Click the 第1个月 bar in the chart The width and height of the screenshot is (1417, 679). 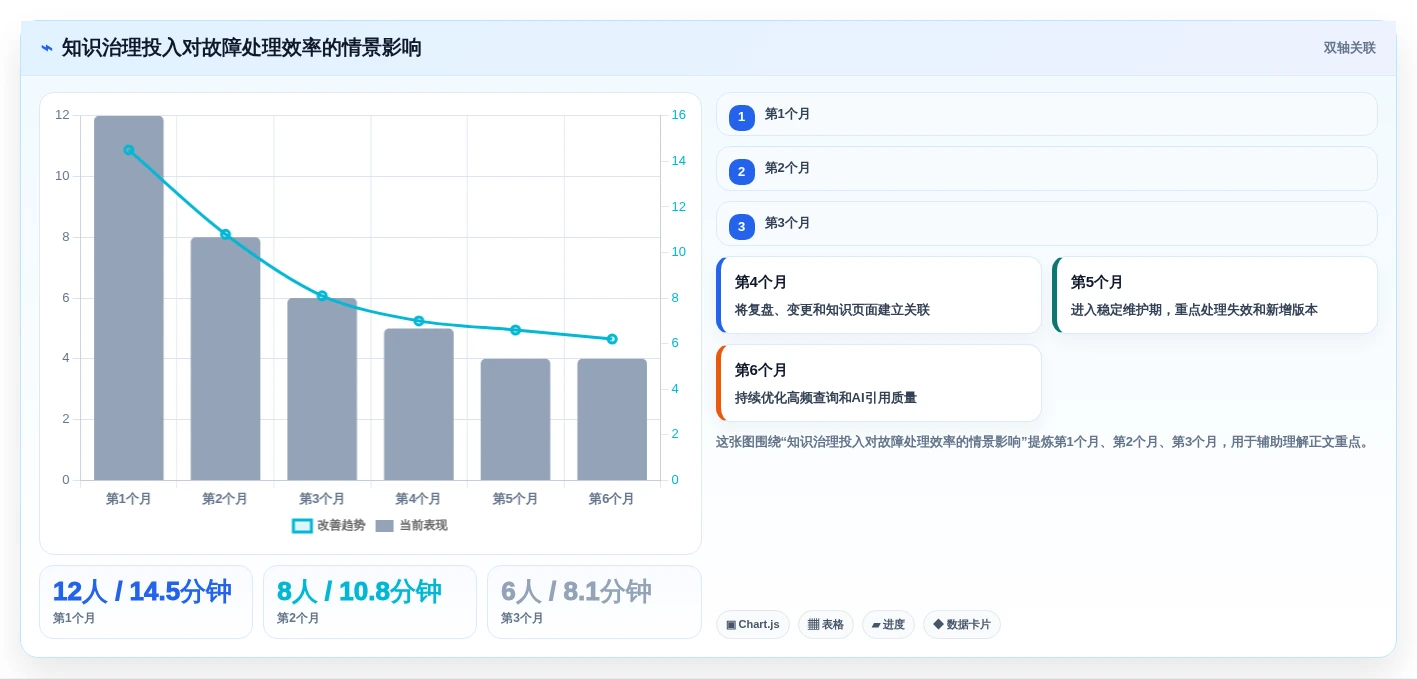tap(129, 298)
